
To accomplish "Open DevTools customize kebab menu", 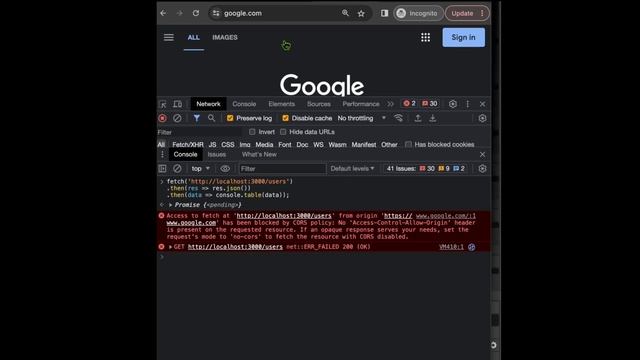I will [x=468, y=104].
